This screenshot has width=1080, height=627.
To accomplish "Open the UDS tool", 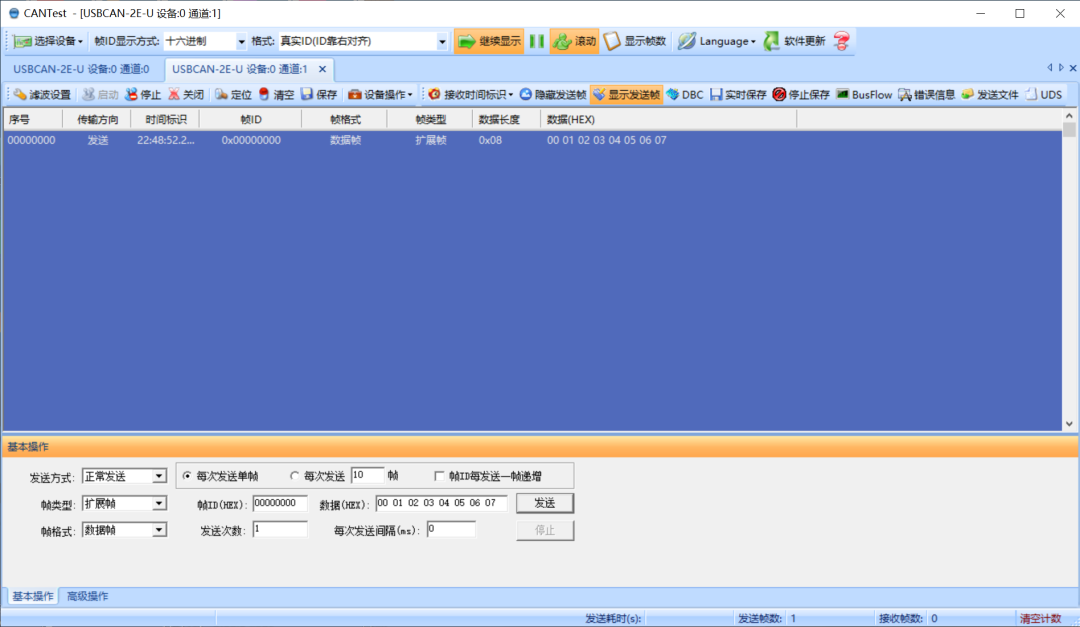I will 1043,94.
